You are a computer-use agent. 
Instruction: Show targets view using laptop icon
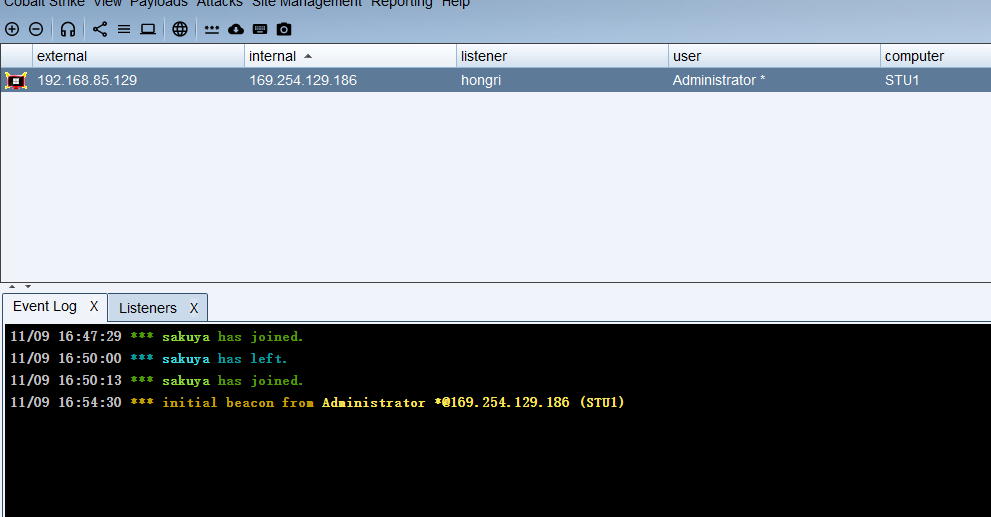pos(148,29)
